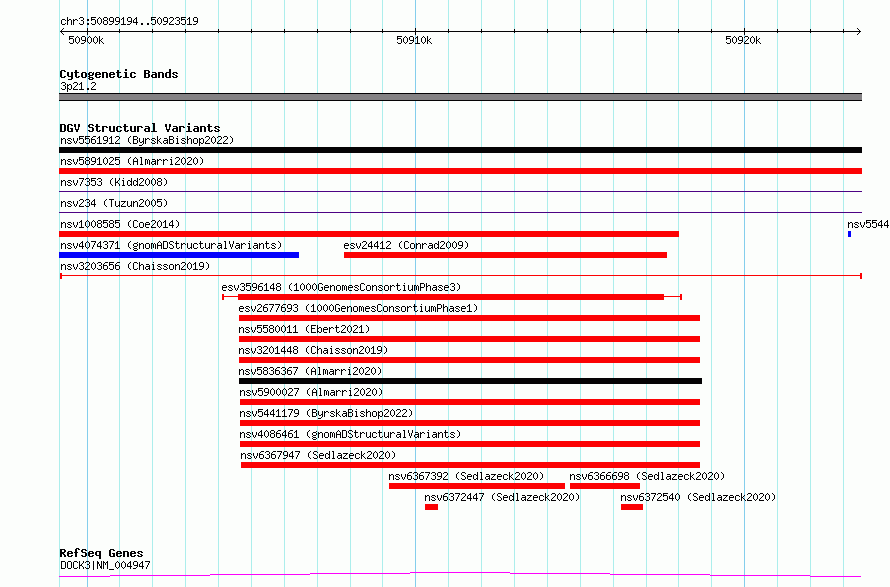Open nsv5836367 (Almarri2020) label

310,371
